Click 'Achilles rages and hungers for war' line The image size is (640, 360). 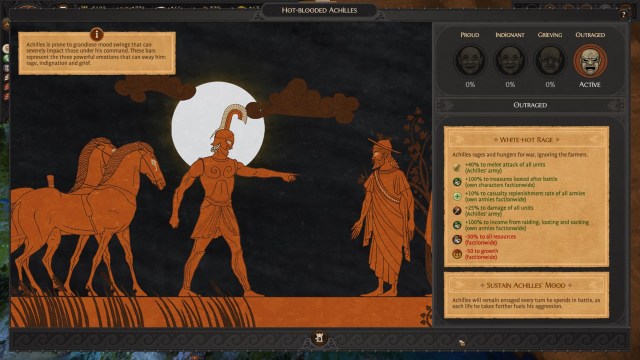(x=520, y=155)
